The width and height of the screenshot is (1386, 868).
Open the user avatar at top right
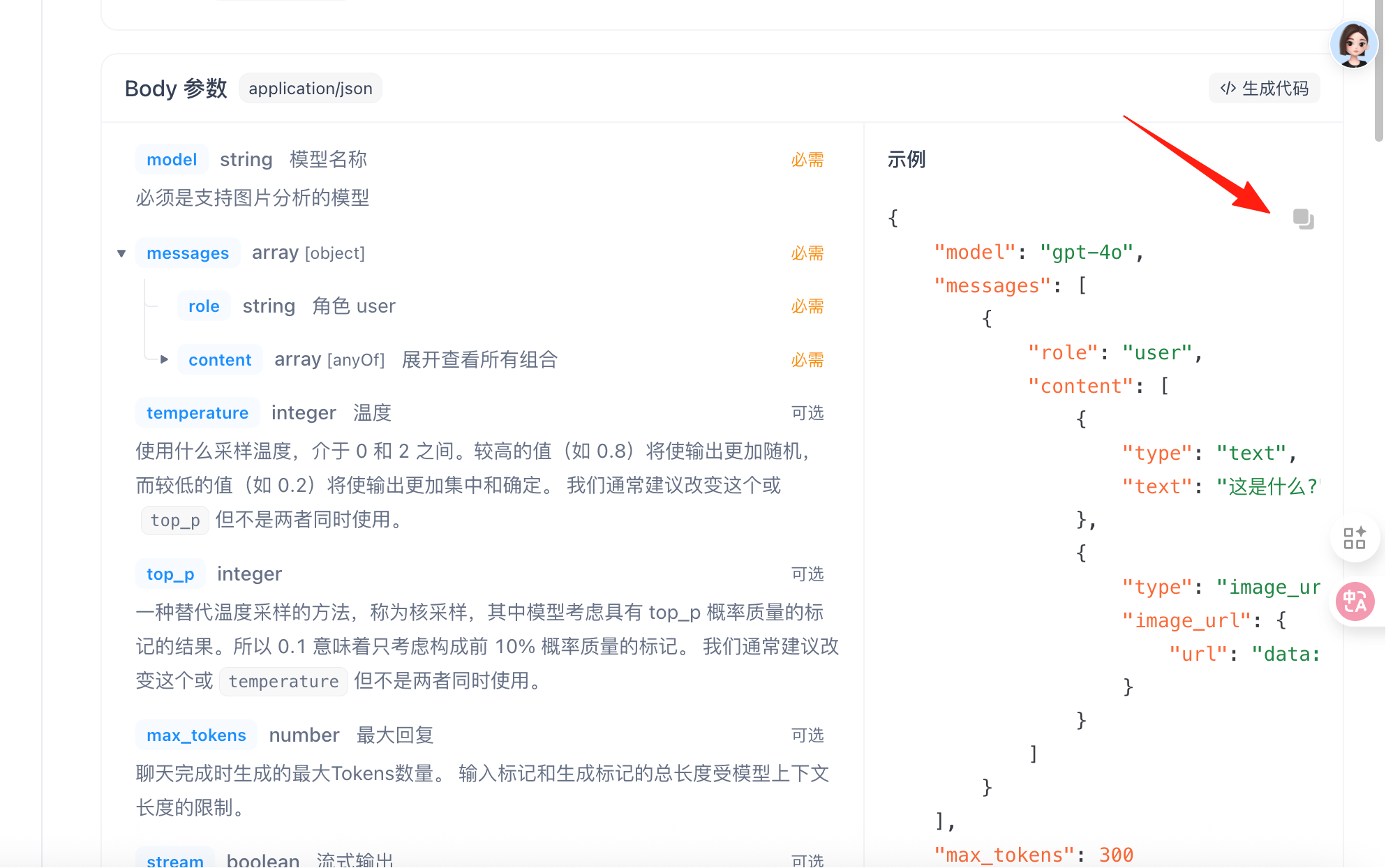[x=1354, y=44]
